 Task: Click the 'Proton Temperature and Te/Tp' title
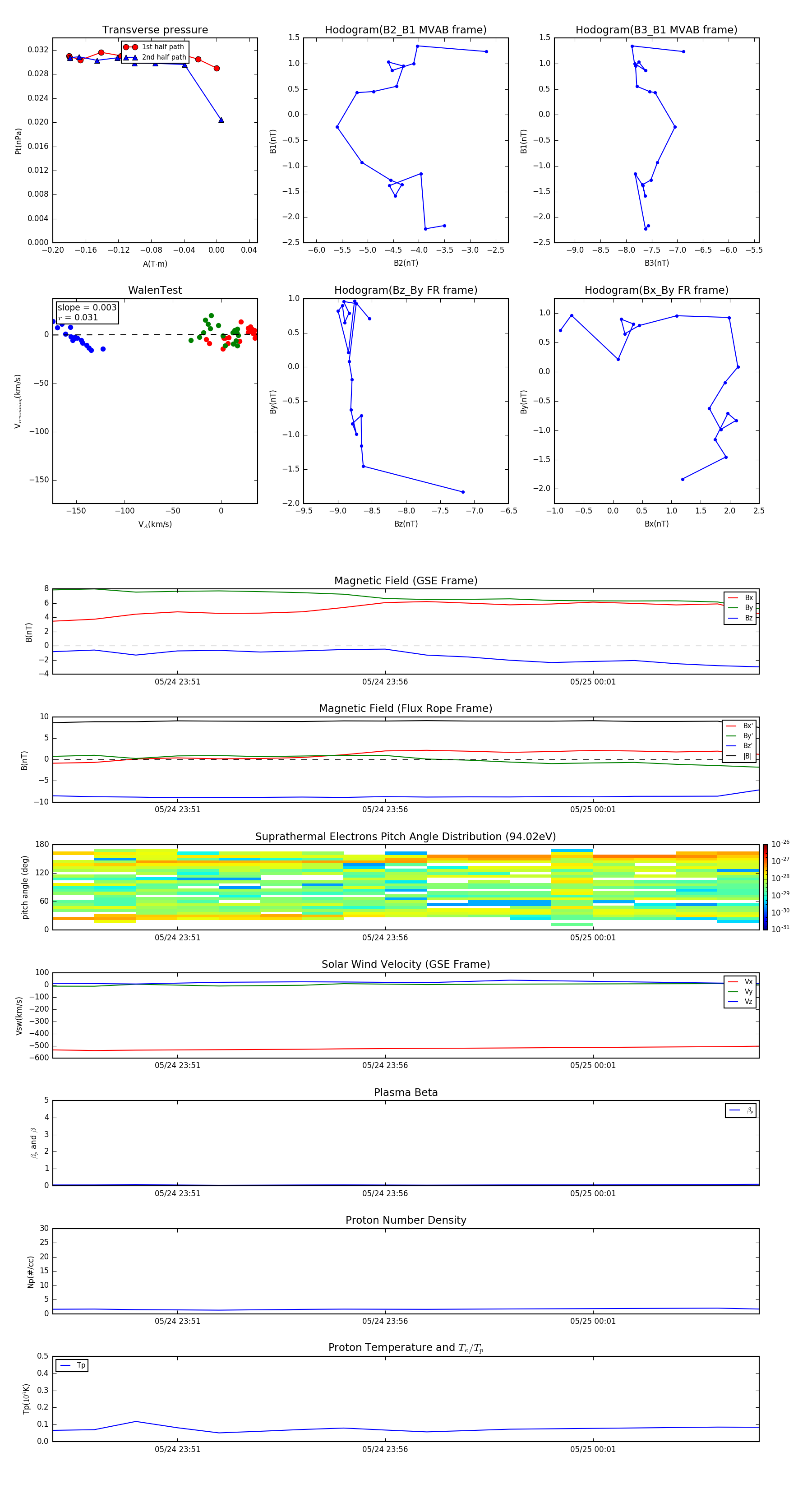tap(406, 1348)
